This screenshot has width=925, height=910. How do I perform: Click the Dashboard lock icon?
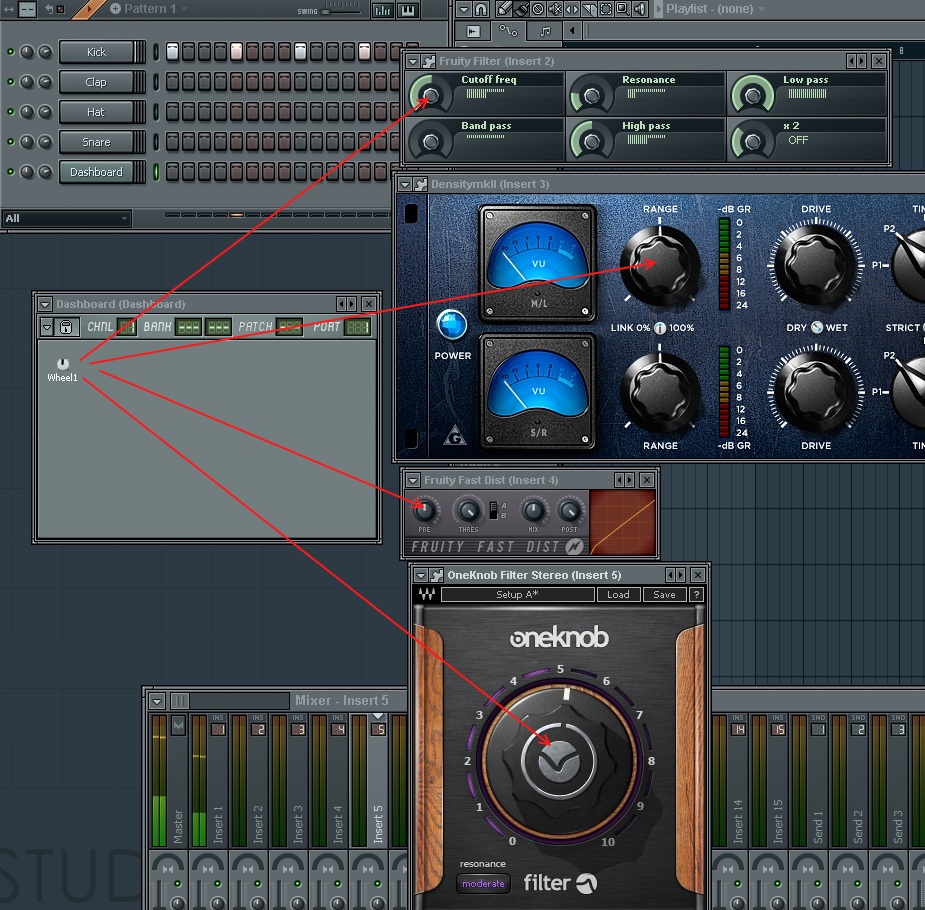coord(67,327)
